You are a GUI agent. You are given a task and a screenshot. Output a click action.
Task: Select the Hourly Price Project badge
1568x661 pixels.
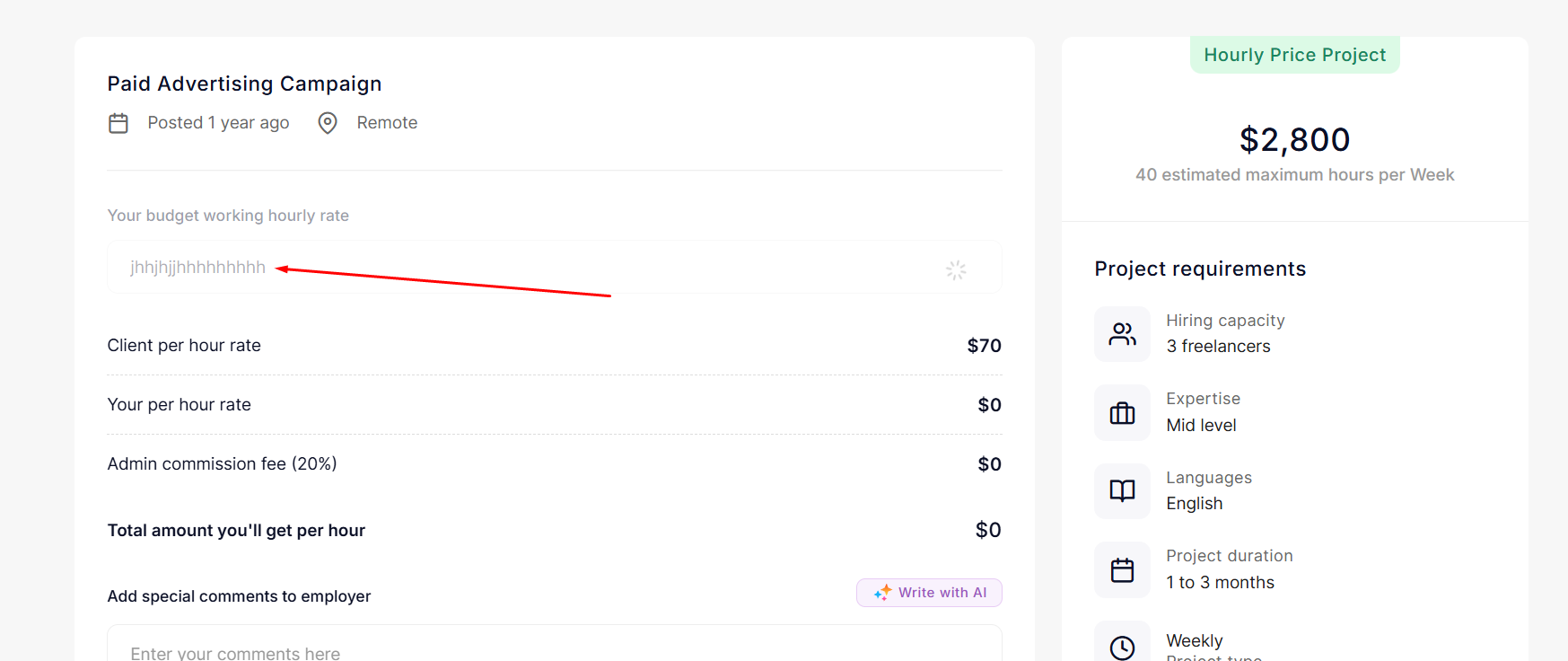pos(1294,55)
